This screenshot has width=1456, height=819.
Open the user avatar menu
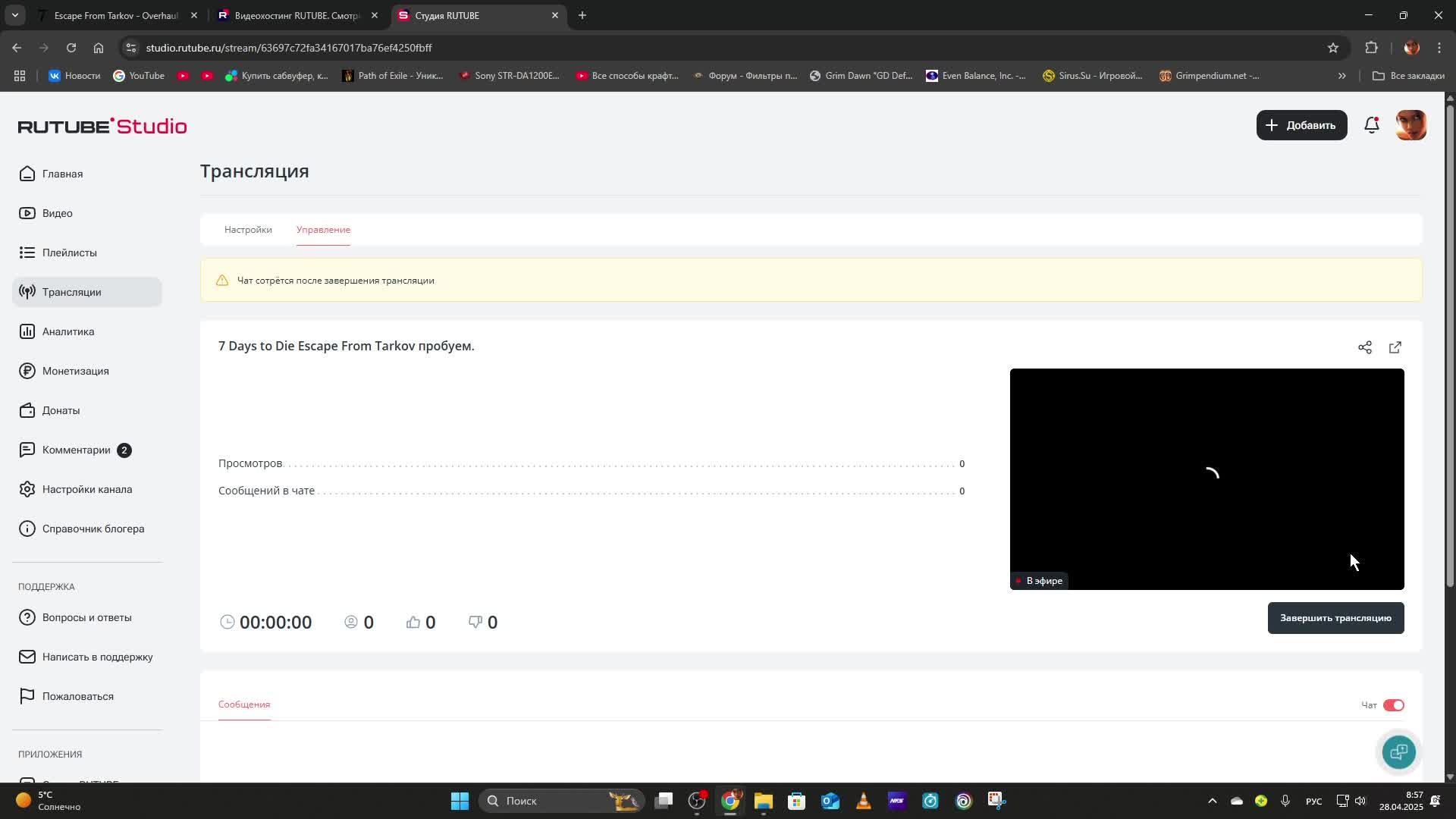[1410, 125]
